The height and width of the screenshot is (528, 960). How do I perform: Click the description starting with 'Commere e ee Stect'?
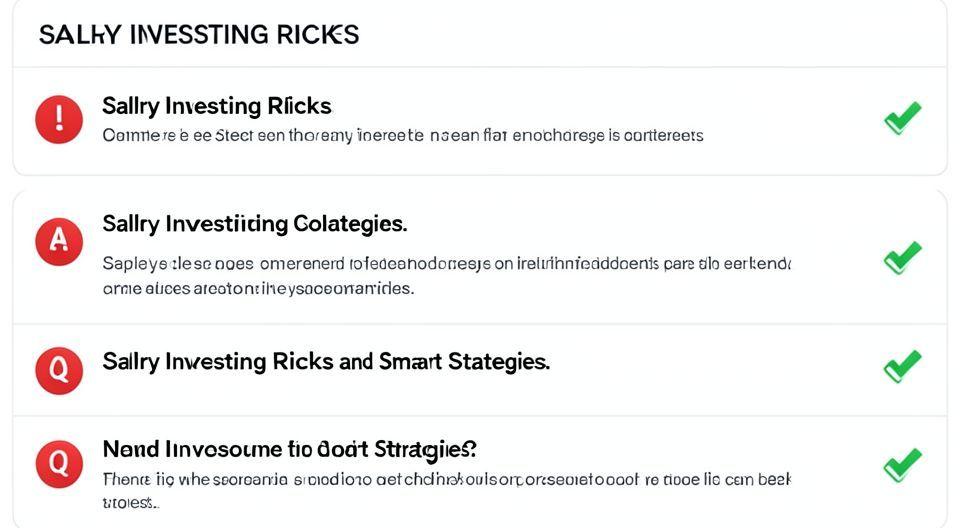click(402, 135)
